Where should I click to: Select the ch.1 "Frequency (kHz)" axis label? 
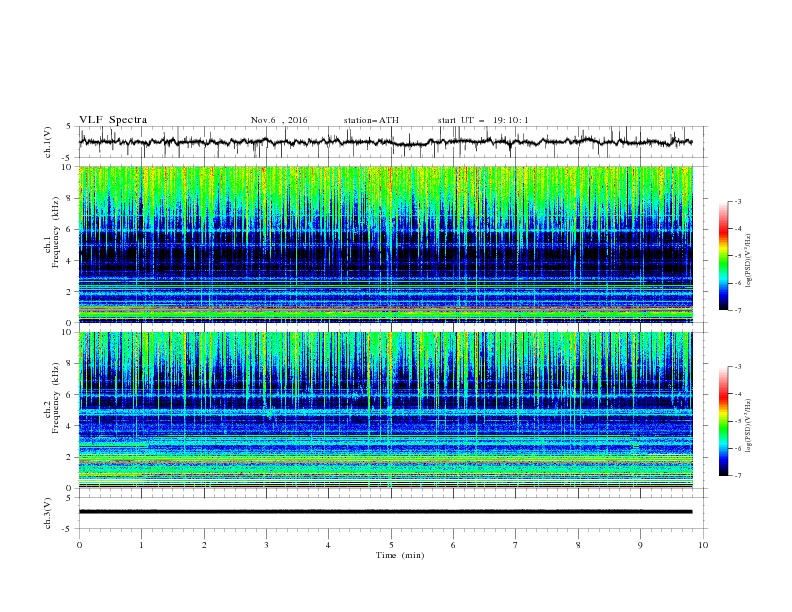point(56,232)
